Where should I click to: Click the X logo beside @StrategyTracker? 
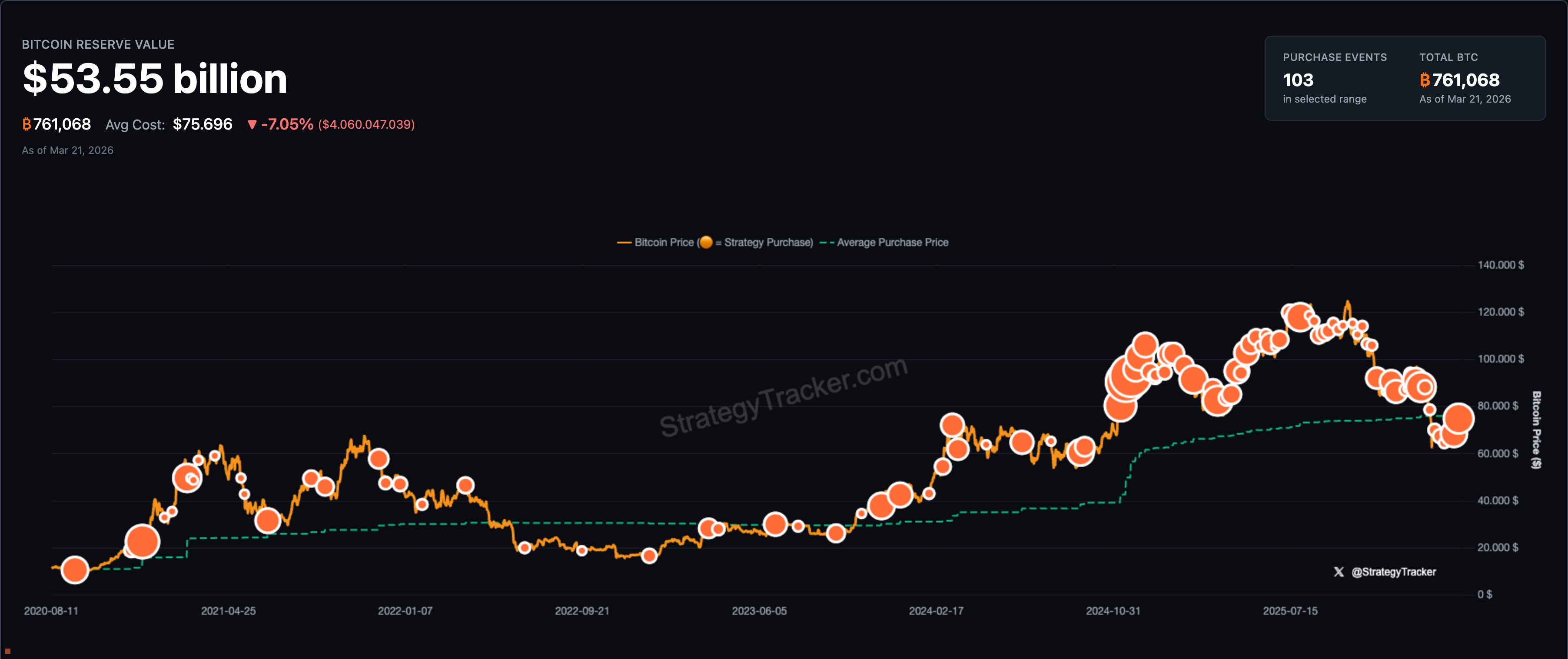click(1339, 572)
